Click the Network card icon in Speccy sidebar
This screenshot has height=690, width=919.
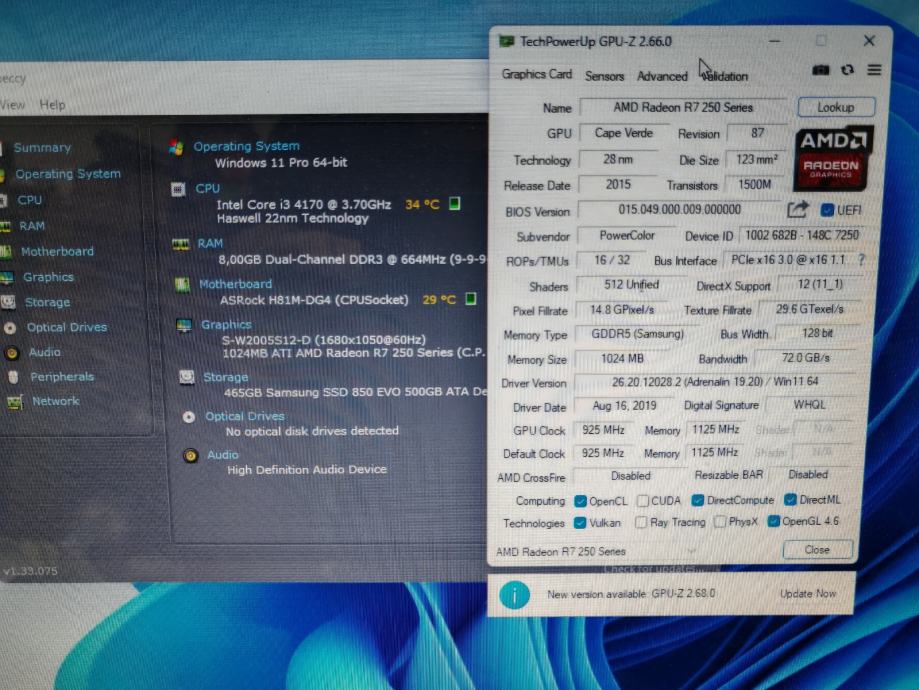[15, 402]
